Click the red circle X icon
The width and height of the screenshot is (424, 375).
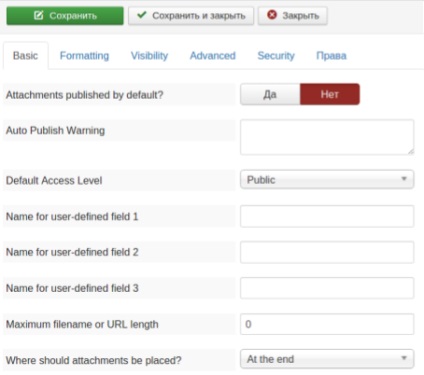click(x=272, y=15)
